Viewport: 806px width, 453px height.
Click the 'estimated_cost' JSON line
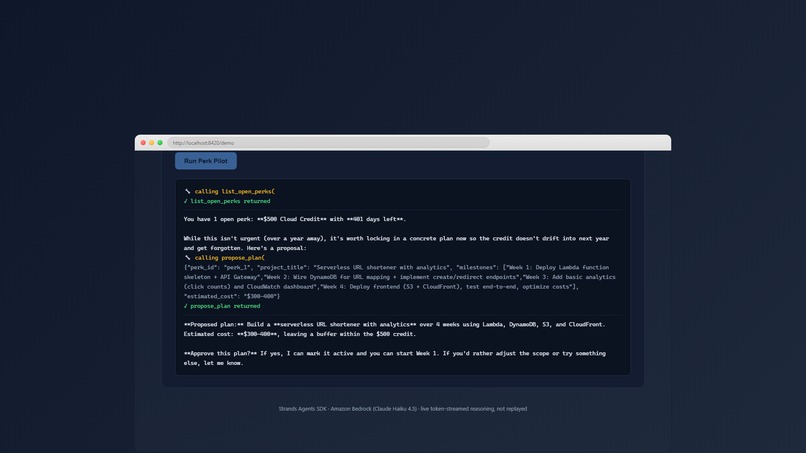(x=232, y=296)
